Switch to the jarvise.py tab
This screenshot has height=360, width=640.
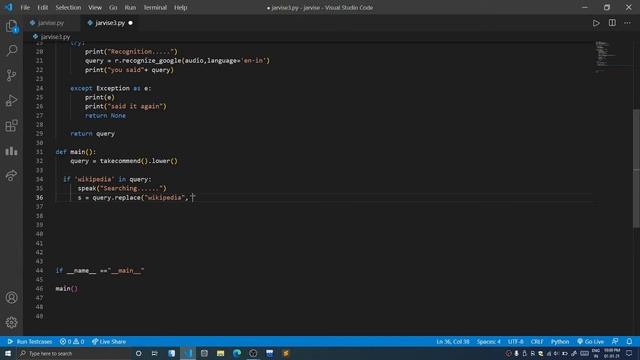pos(51,23)
